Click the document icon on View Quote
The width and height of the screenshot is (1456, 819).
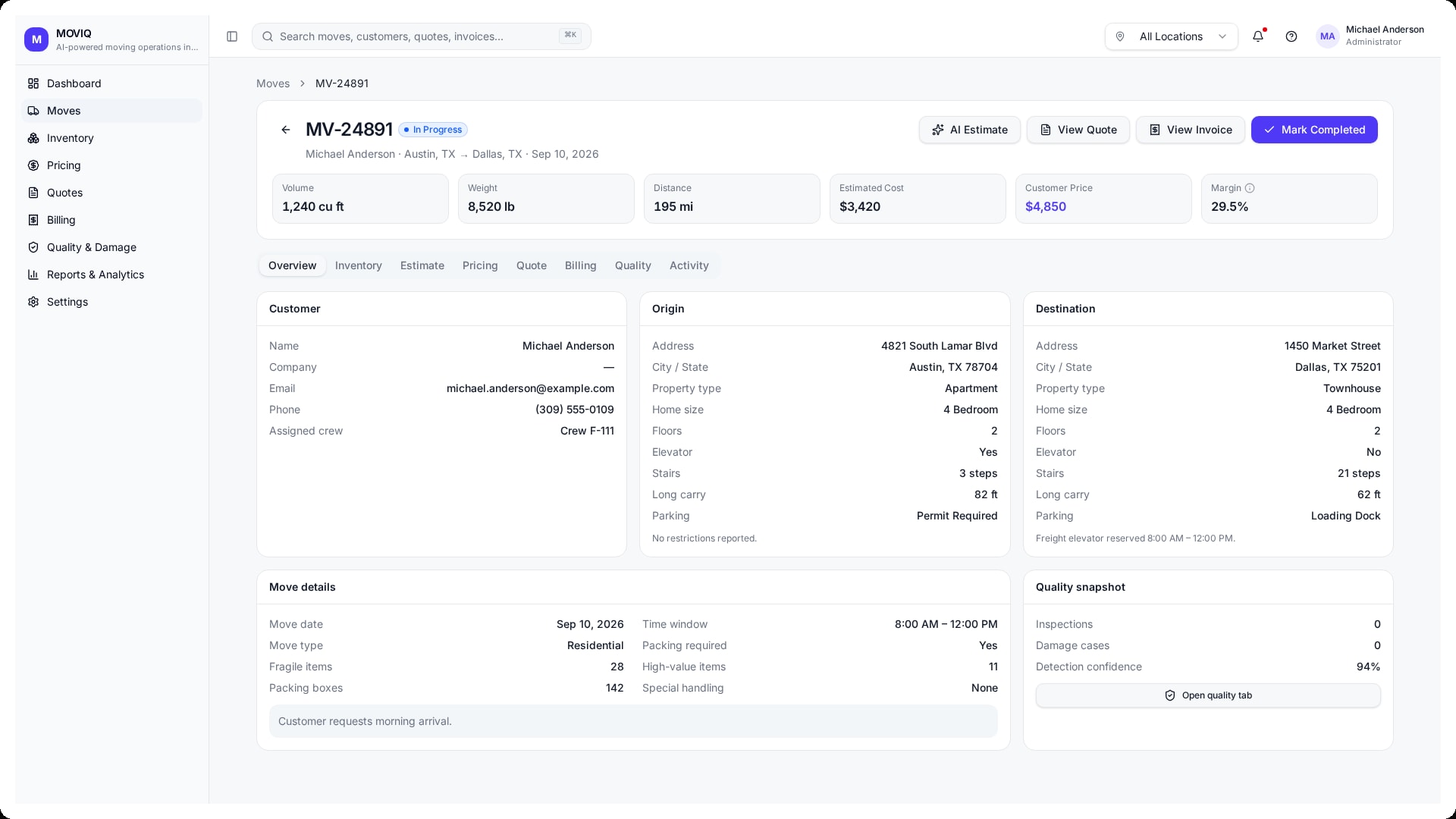(1046, 130)
